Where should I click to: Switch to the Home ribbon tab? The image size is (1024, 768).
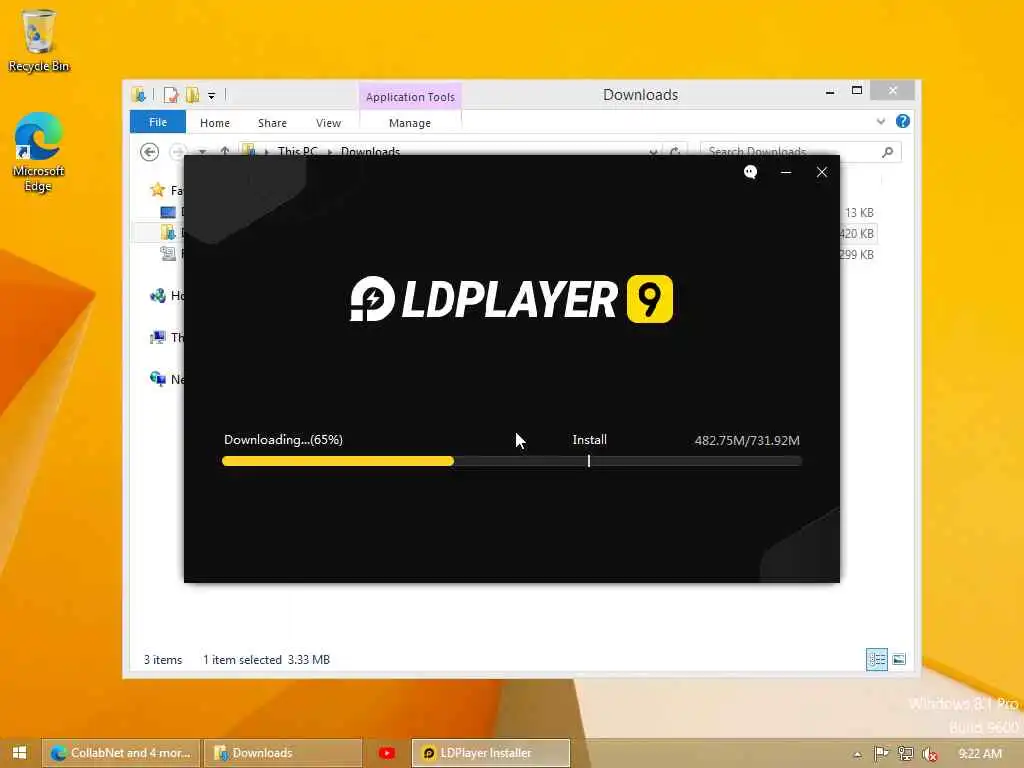point(215,123)
